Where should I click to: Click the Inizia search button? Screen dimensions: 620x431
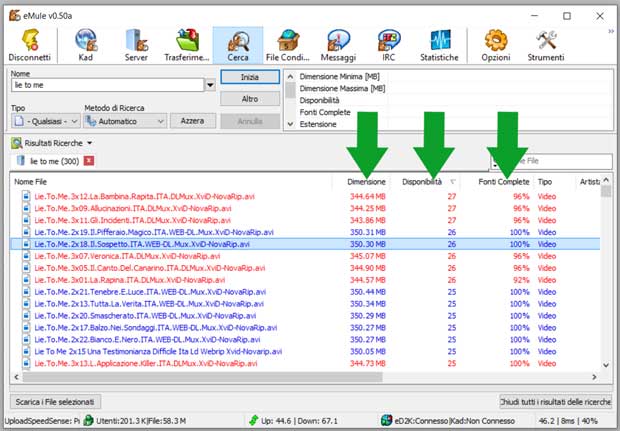[x=250, y=77]
